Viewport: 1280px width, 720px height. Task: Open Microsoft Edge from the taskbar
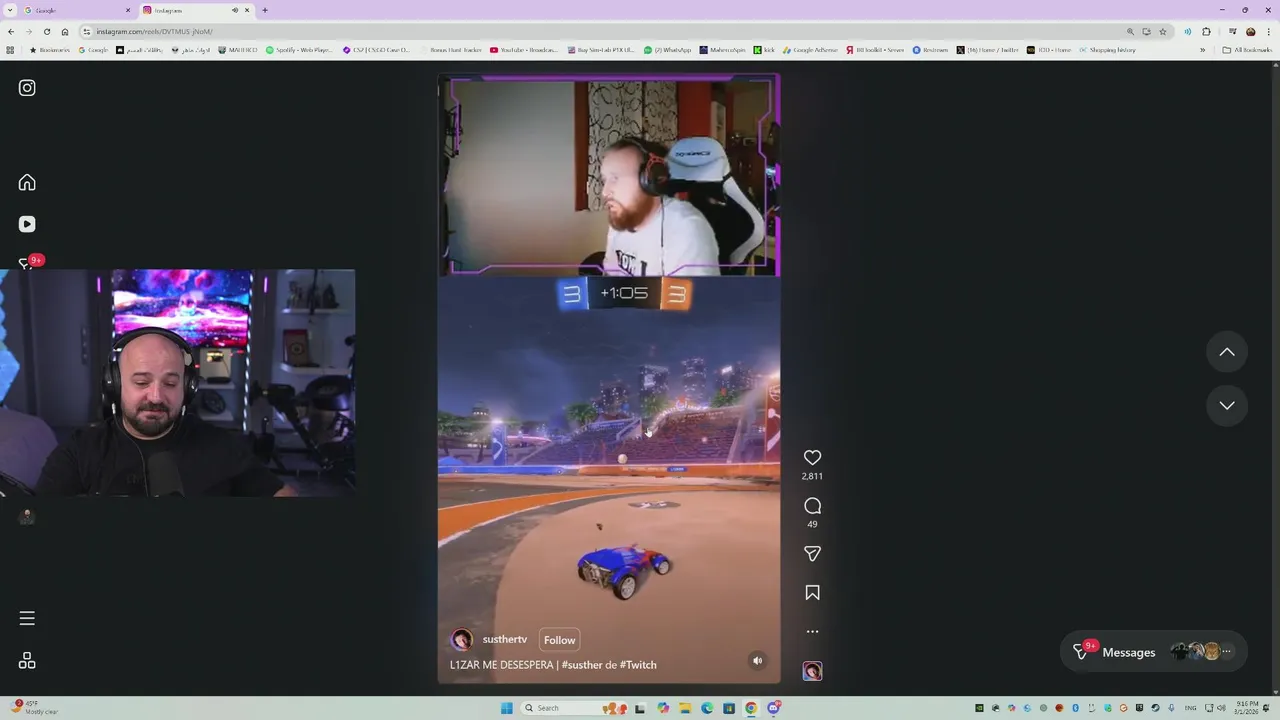coord(707,708)
